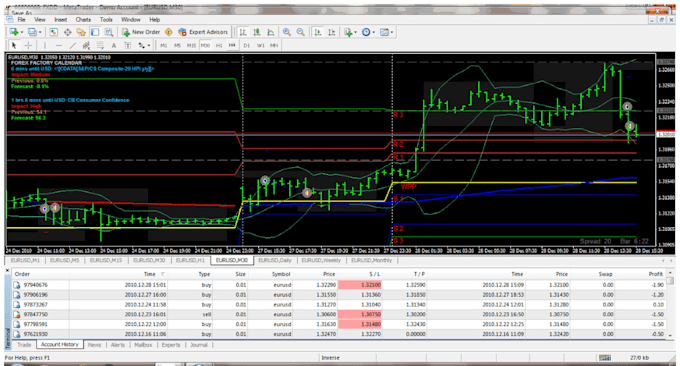Open the Journal terminal tab
This screenshot has width=680, height=366.
point(199,345)
